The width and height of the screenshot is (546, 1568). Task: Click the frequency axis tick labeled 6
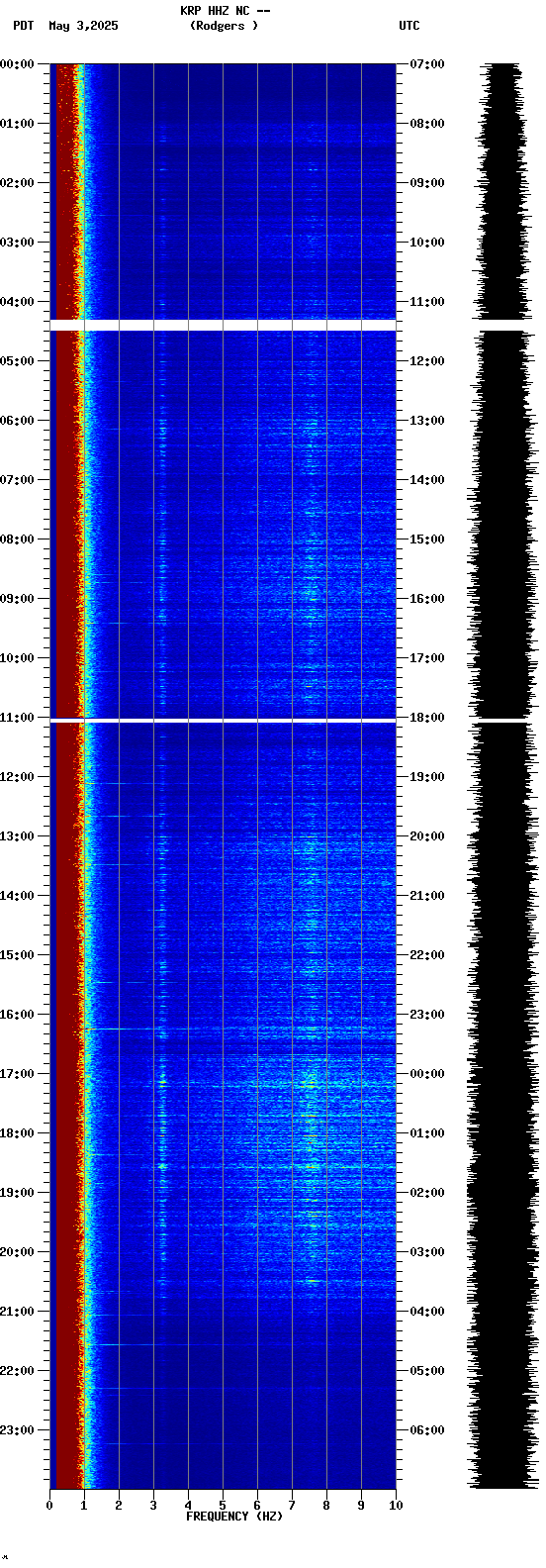tap(257, 1506)
